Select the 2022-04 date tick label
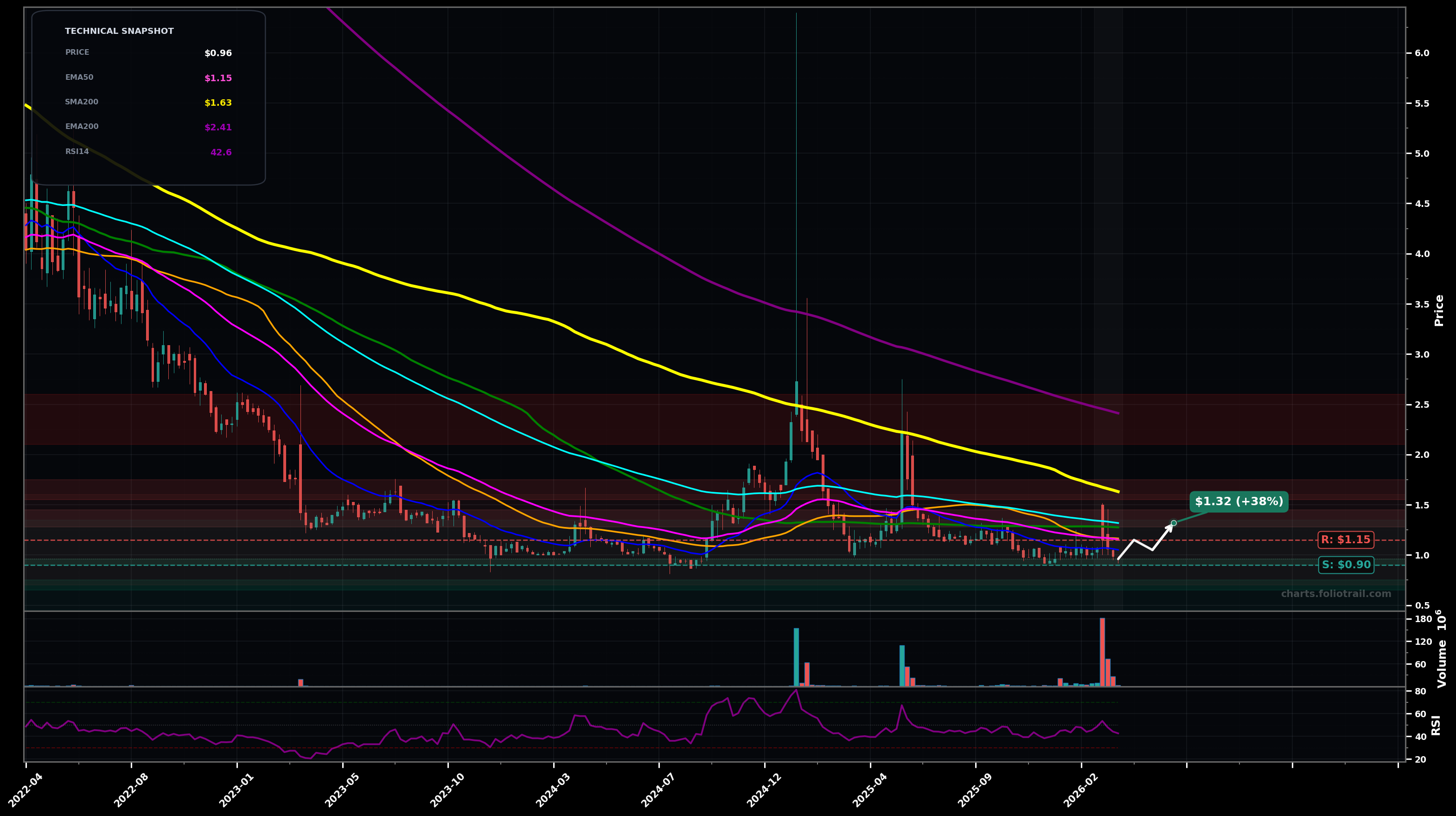This screenshot has width=1456, height=816. click(x=26, y=790)
